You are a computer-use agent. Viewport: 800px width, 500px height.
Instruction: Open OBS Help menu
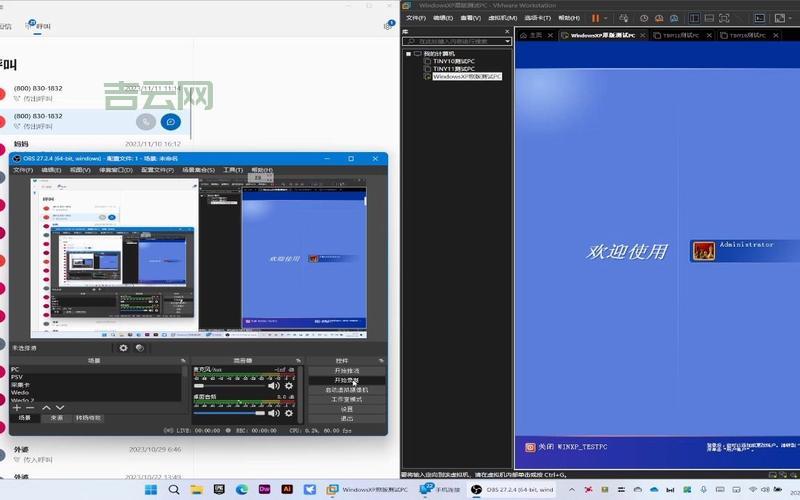coord(262,170)
